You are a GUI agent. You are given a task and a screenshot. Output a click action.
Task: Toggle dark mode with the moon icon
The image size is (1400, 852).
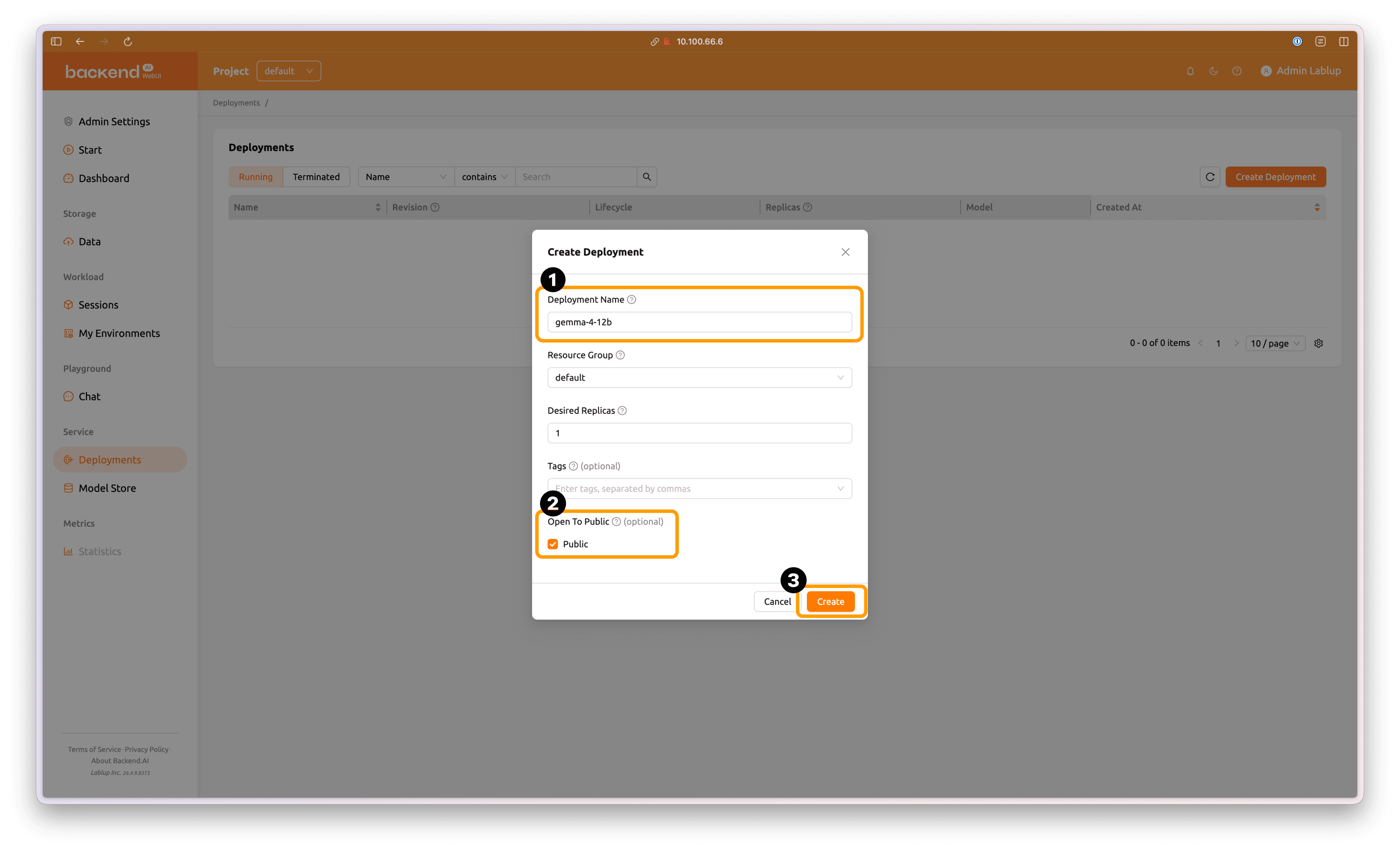click(1214, 71)
